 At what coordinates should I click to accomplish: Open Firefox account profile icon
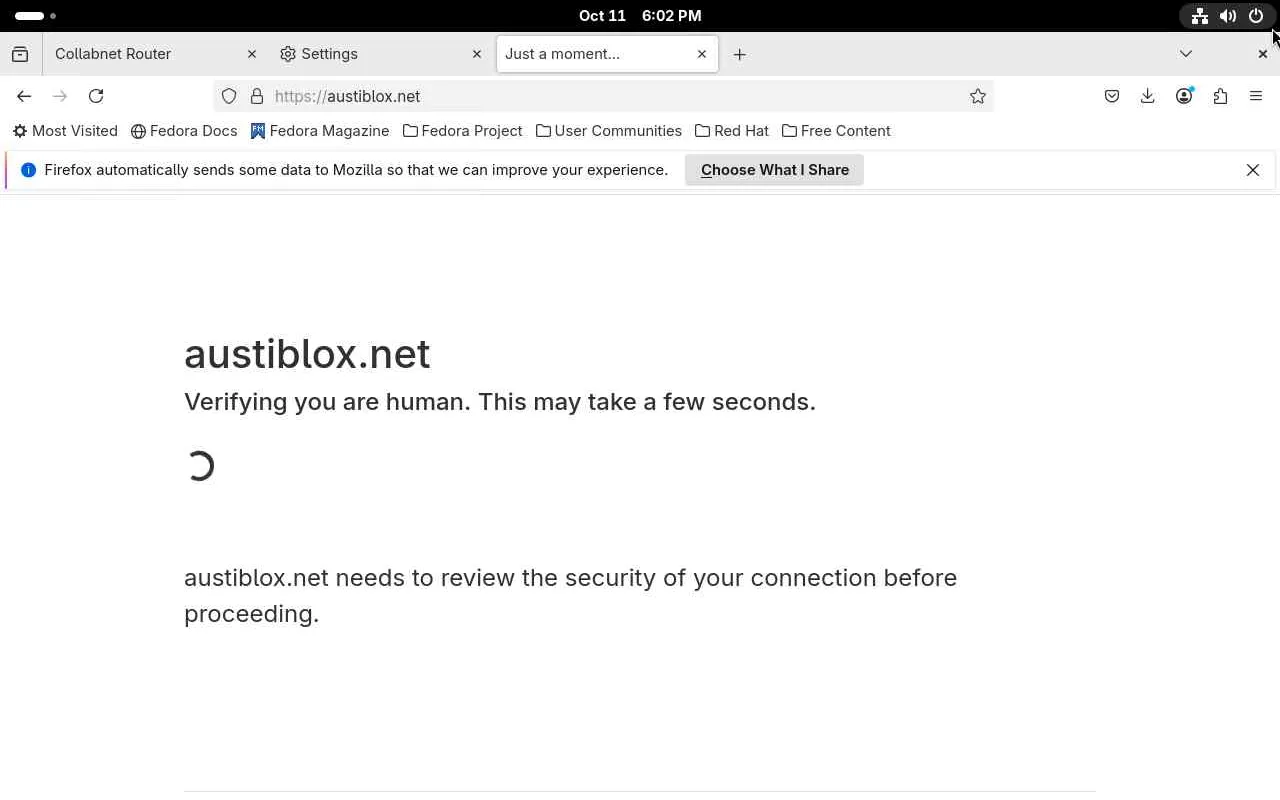pyautogui.click(x=1184, y=96)
